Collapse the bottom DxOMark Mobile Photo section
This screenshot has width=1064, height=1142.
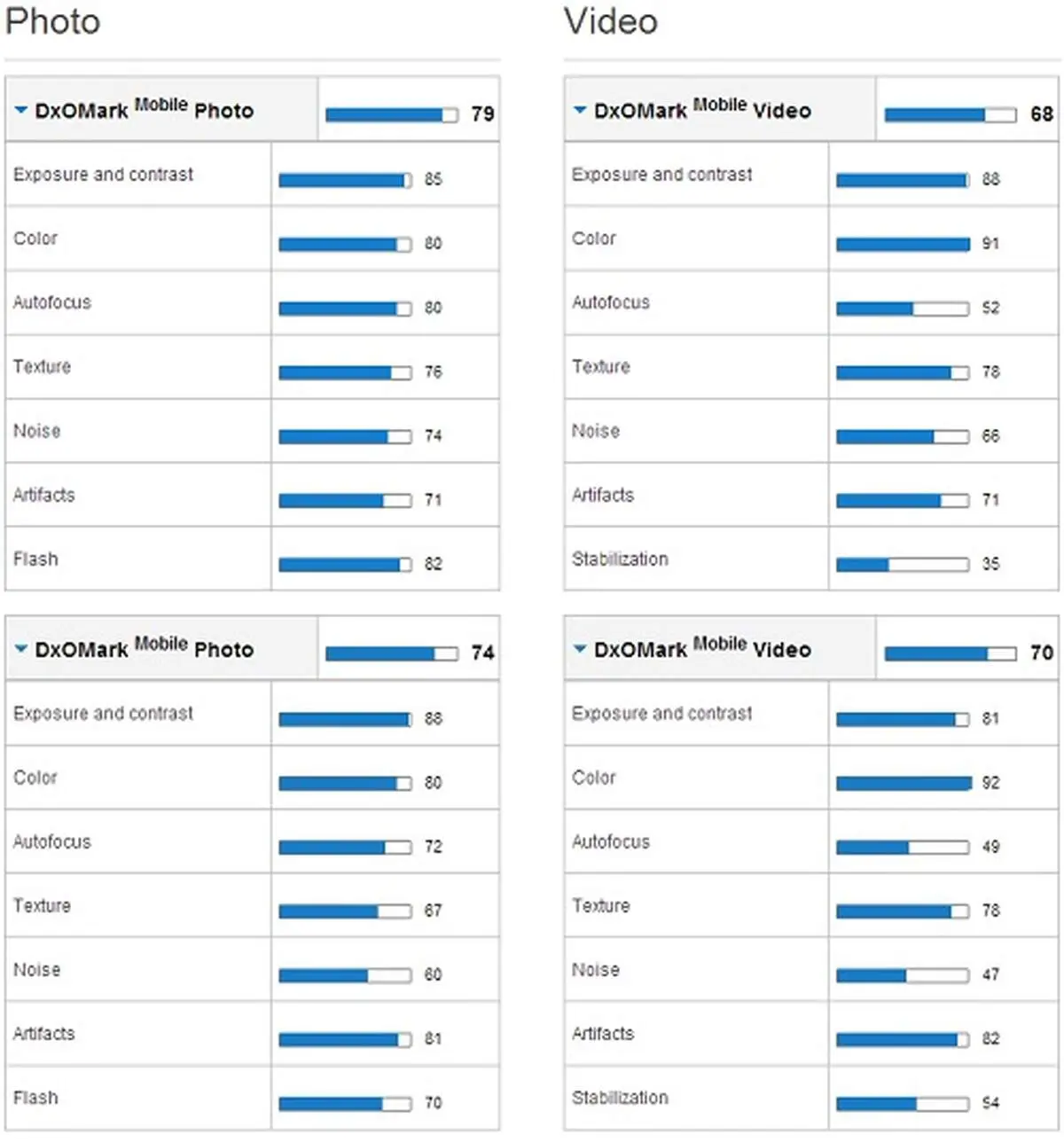coord(21,649)
